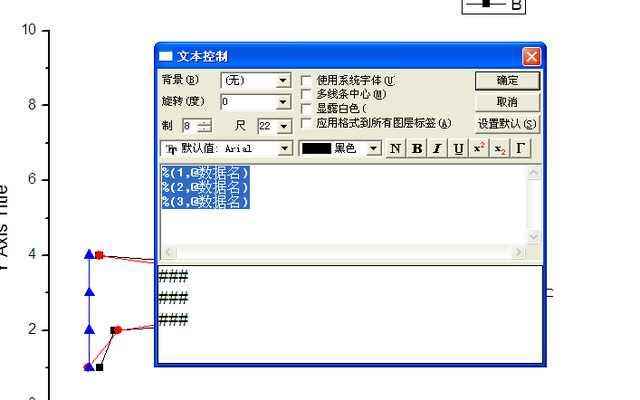The width and height of the screenshot is (640, 400).
Task: Apply superscript x² formatting
Action: click(479, 149)
